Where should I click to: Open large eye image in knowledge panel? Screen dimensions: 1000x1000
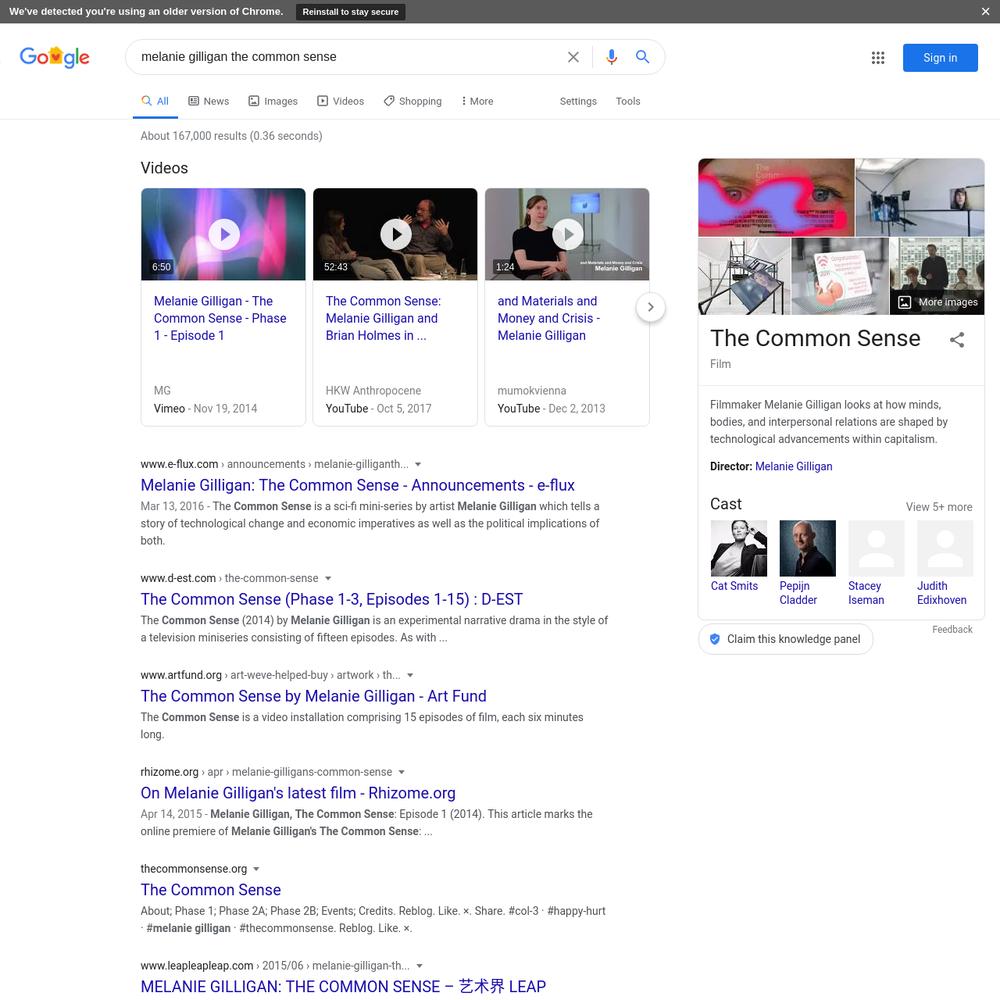click(x=776, y=198)
